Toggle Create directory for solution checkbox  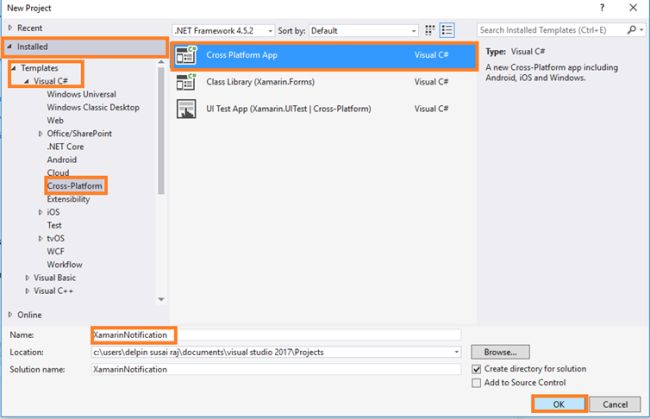click(477, 369)
